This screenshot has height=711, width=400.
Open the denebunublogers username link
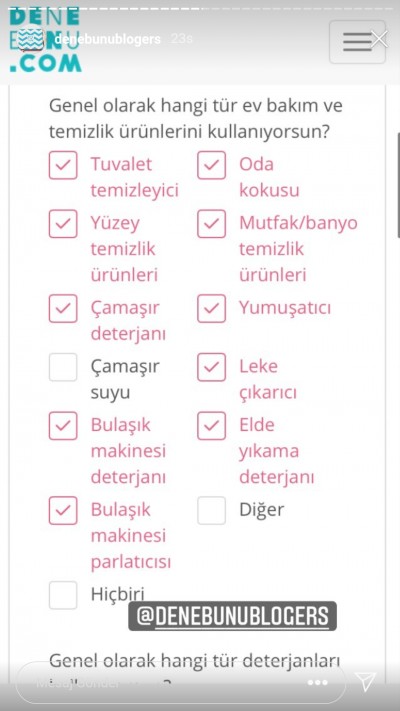[107, 39]
